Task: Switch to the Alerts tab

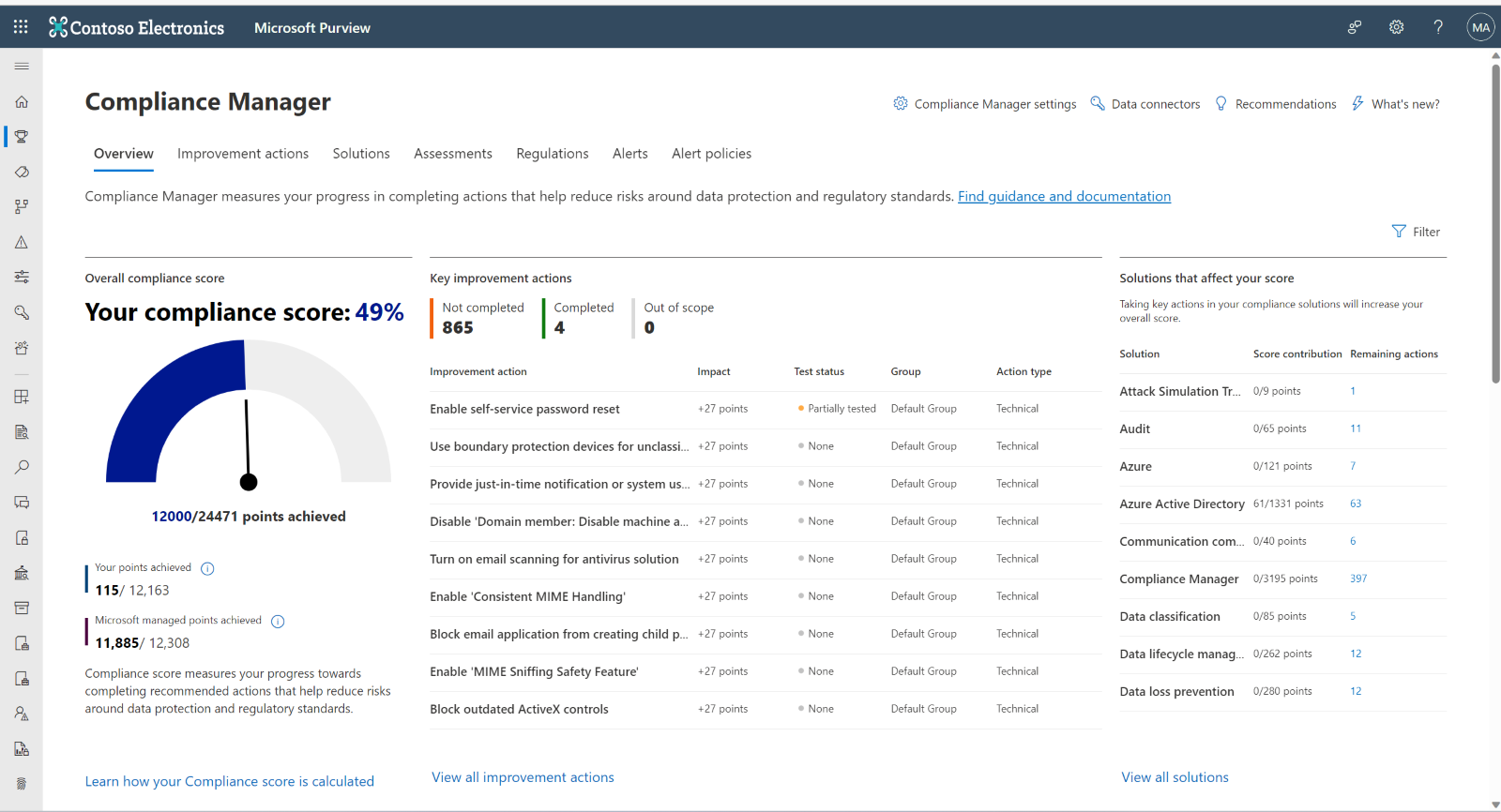Action: (x=630, y=154)
